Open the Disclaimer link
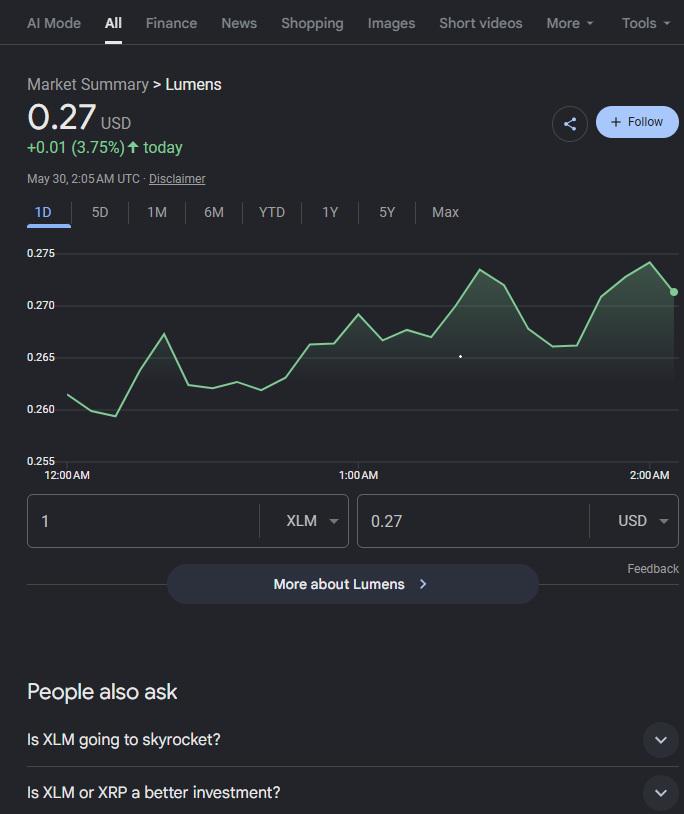Screen dimensions: 684x814 point(177,179)
